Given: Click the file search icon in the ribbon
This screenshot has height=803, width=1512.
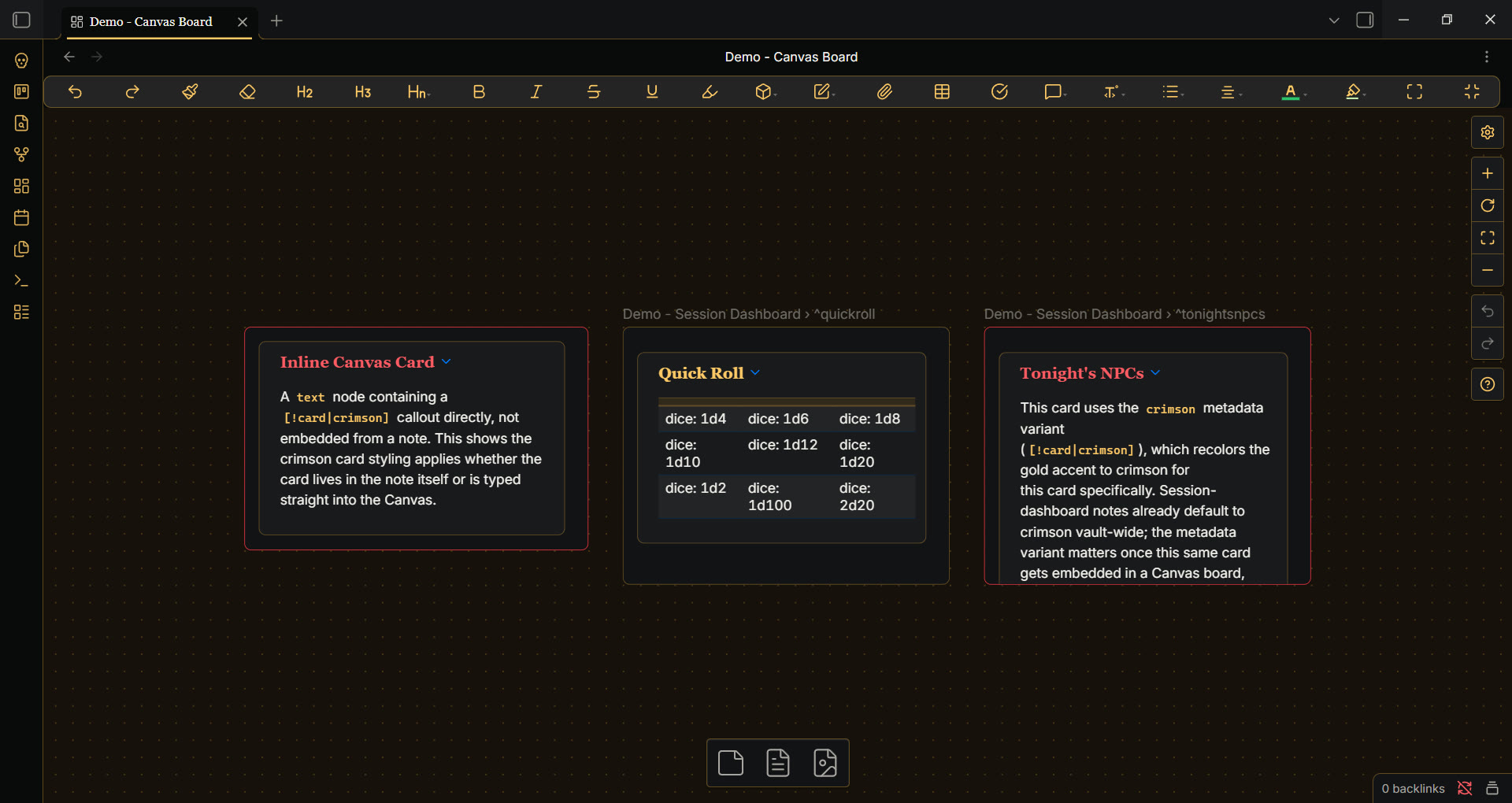Looking at the screenshot, I should coord(22,123).
